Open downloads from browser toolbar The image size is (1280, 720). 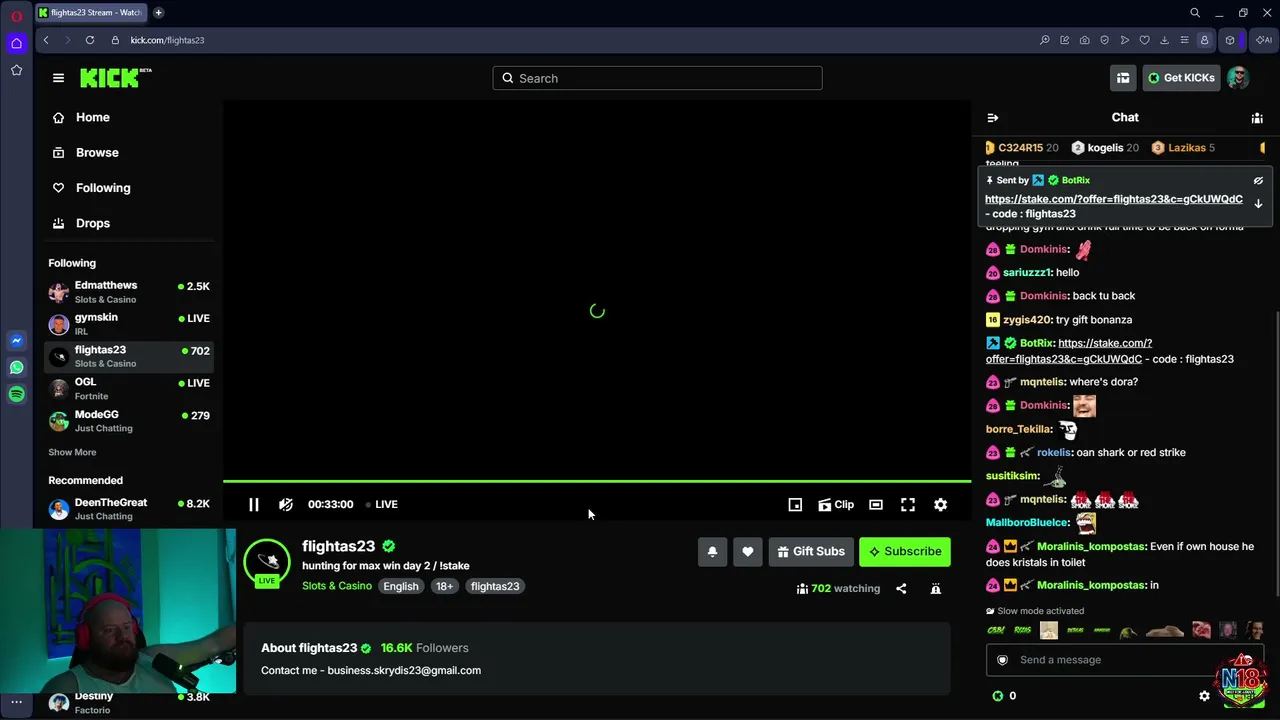click(1164, 40)
